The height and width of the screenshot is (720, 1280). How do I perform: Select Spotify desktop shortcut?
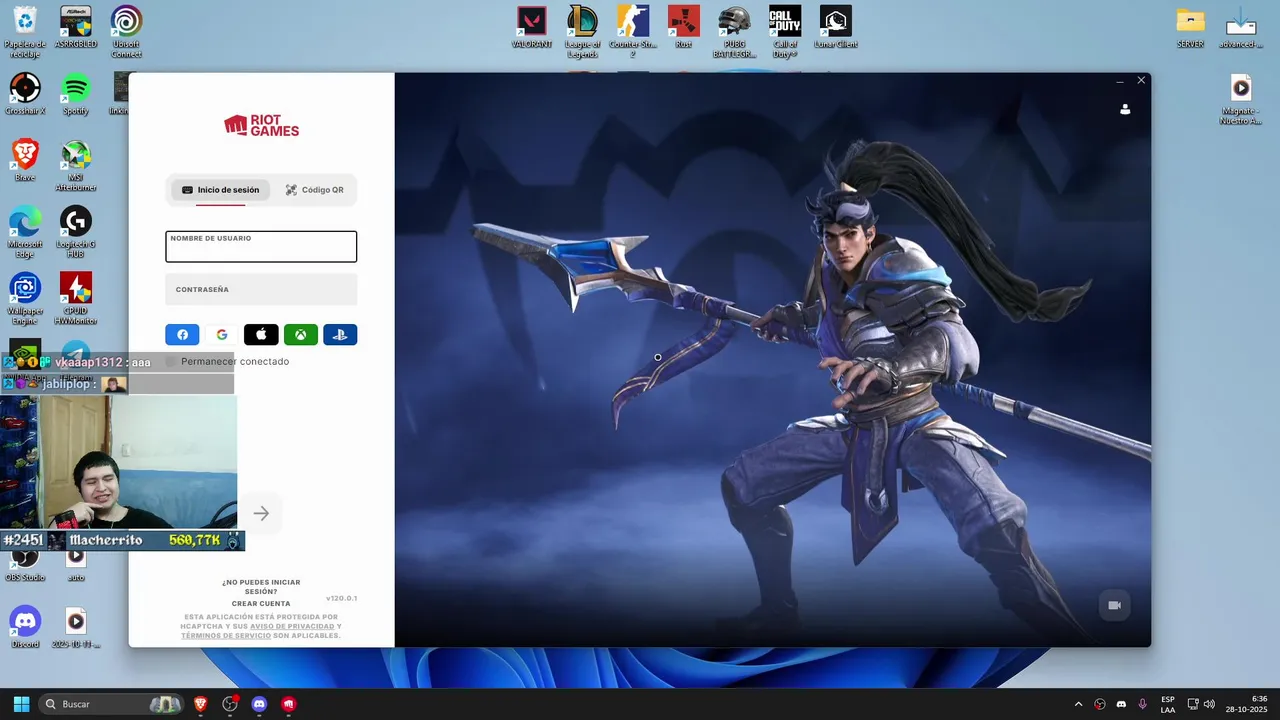(x=76, y=94)
